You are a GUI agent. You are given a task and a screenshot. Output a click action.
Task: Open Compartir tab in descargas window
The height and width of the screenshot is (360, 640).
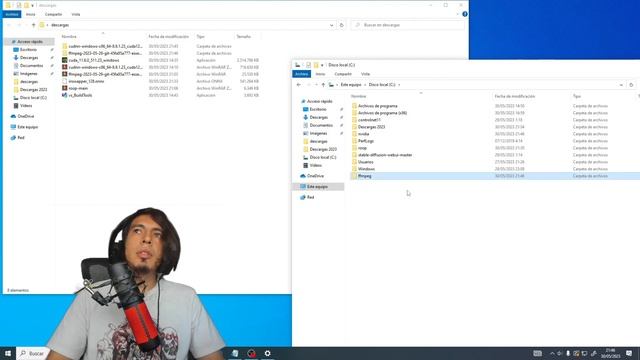pyautogui.click(x=53, y=14)
